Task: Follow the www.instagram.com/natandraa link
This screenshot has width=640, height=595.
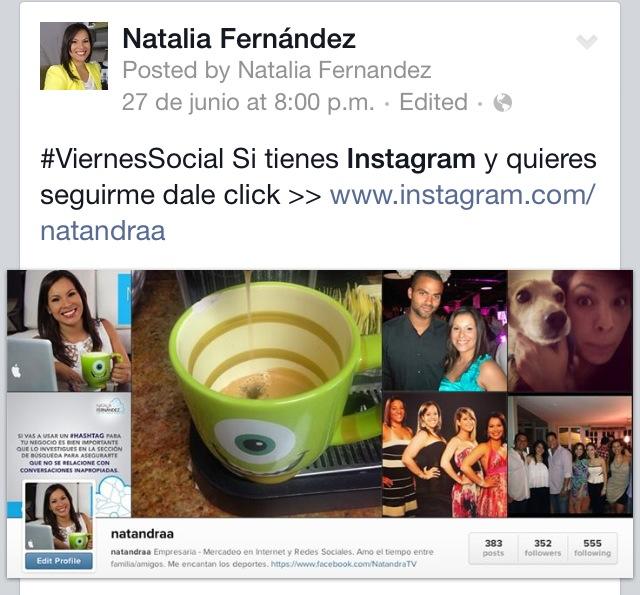Action: coord(318,212)
